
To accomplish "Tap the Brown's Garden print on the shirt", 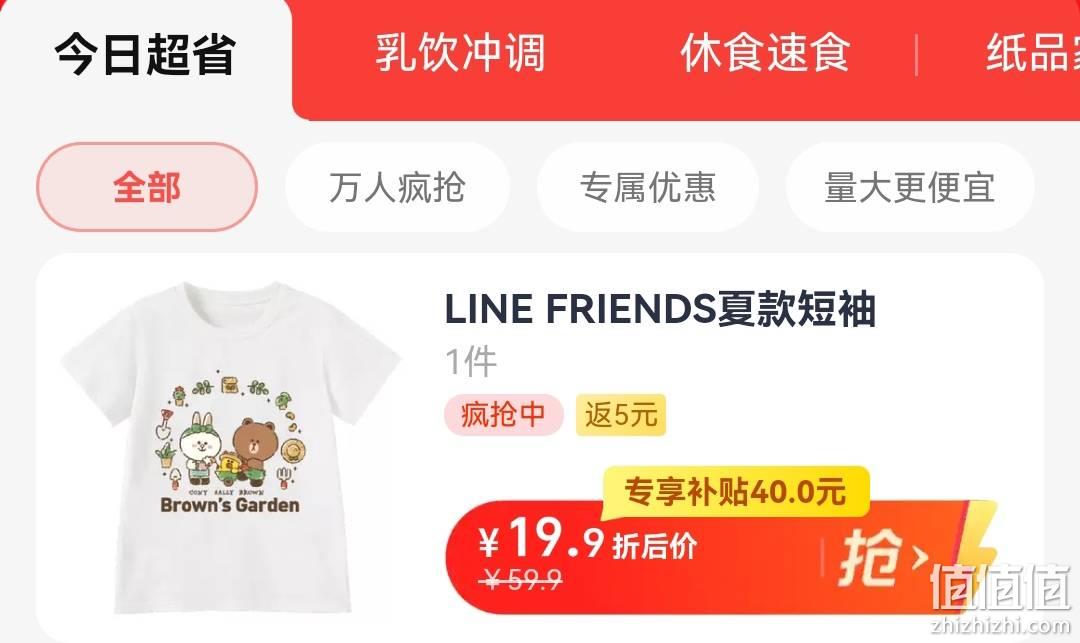I will click(230, 505).
